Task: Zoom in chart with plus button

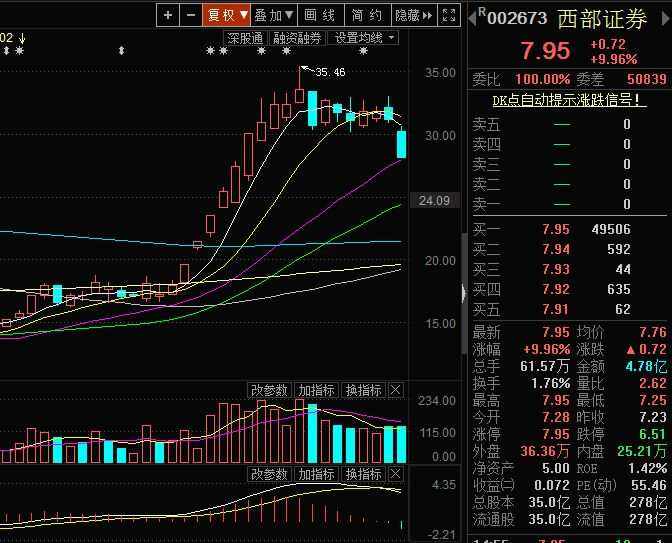Action: click(168, 15)
